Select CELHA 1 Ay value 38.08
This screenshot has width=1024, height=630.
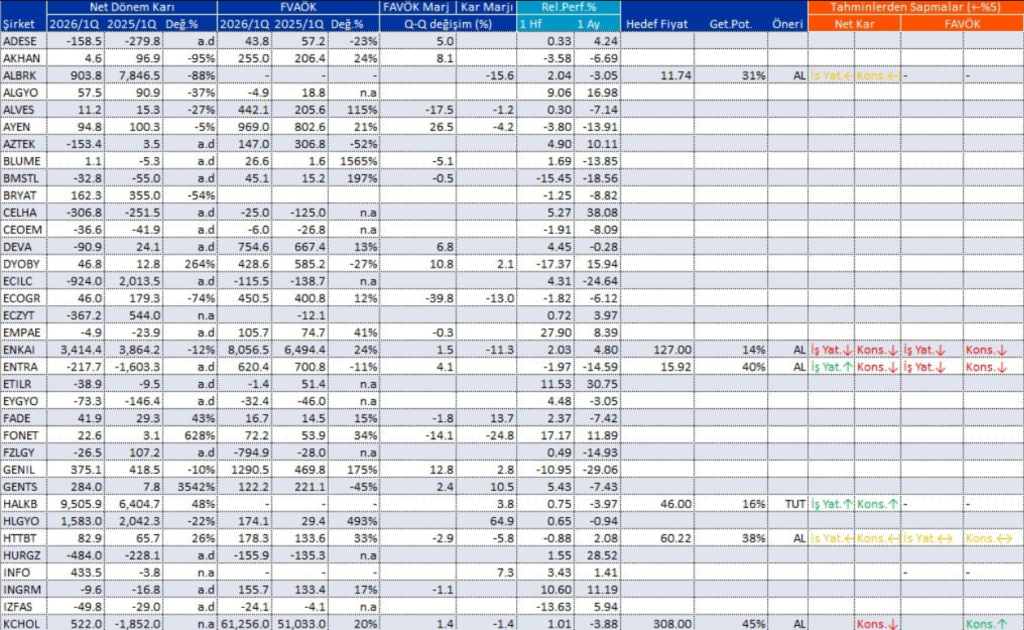coord(601,213)
